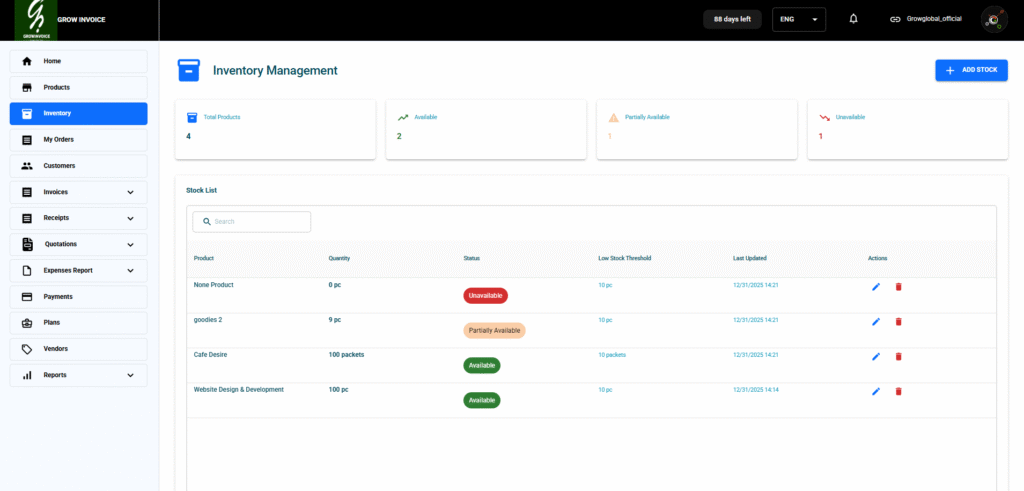Open the user profile avatar

click(x=994, y=19)
